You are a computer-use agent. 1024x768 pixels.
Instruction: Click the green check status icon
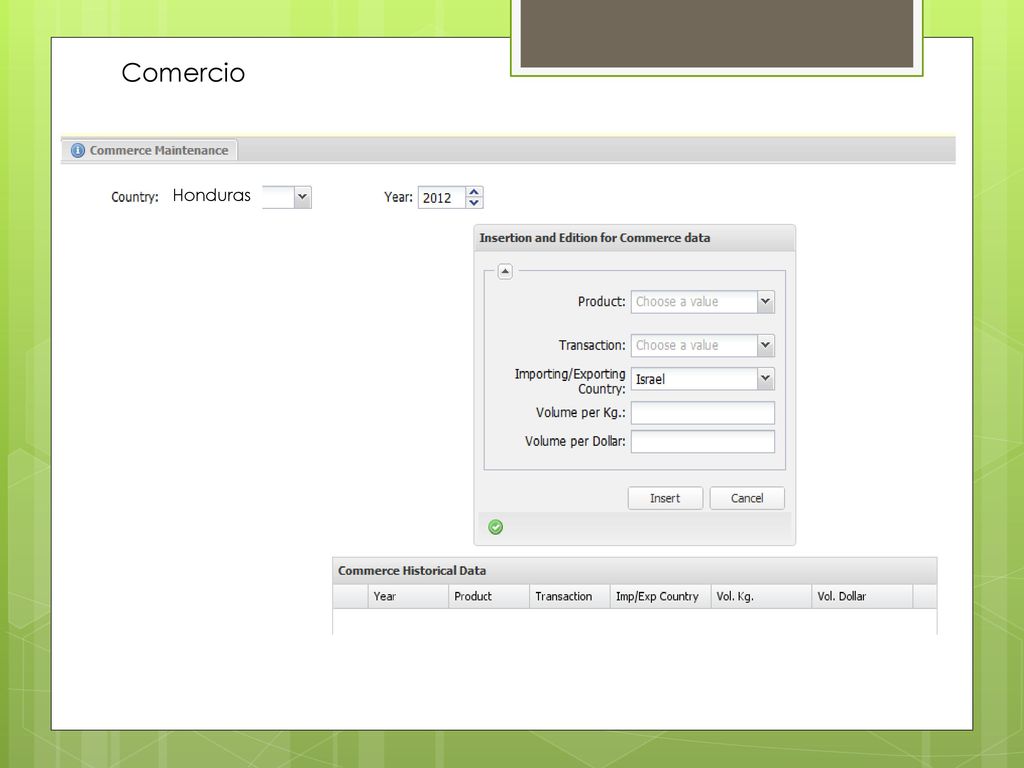pyautogui.click(x=496, y=527)
